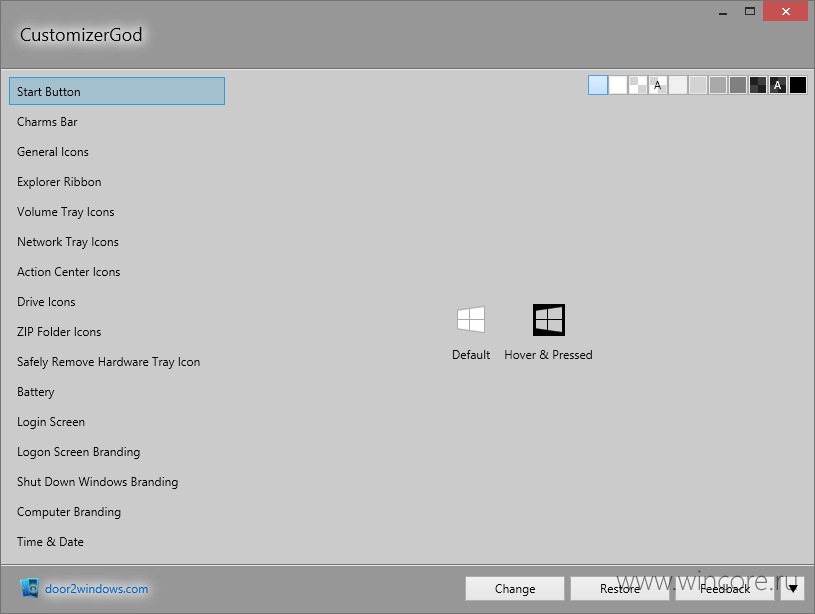Viewport: 815px width, 614px height.
Task: Open Drive Icons list item
Action: [117, 302]
